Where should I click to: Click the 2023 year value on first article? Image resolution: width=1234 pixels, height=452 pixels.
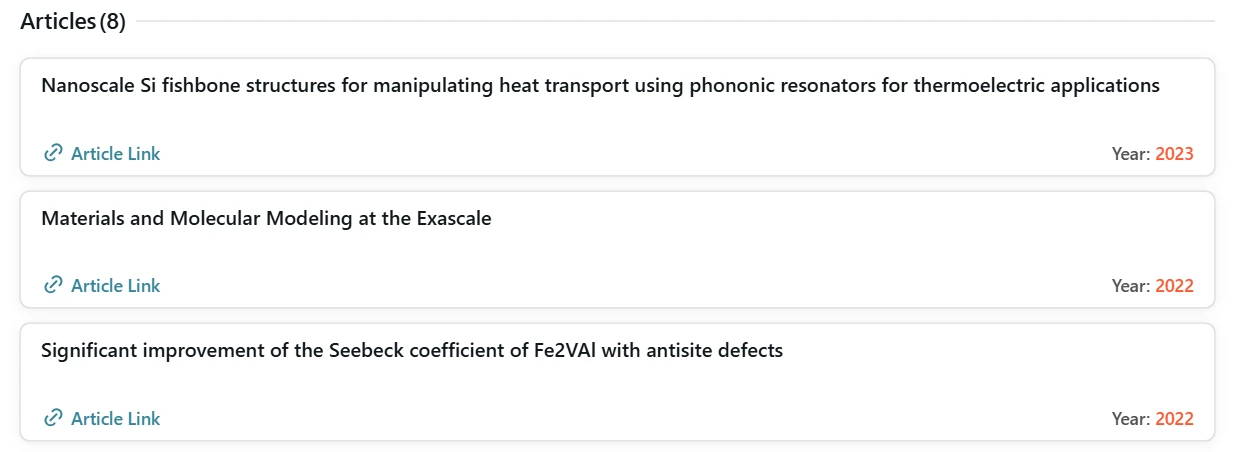[1174, 154]
